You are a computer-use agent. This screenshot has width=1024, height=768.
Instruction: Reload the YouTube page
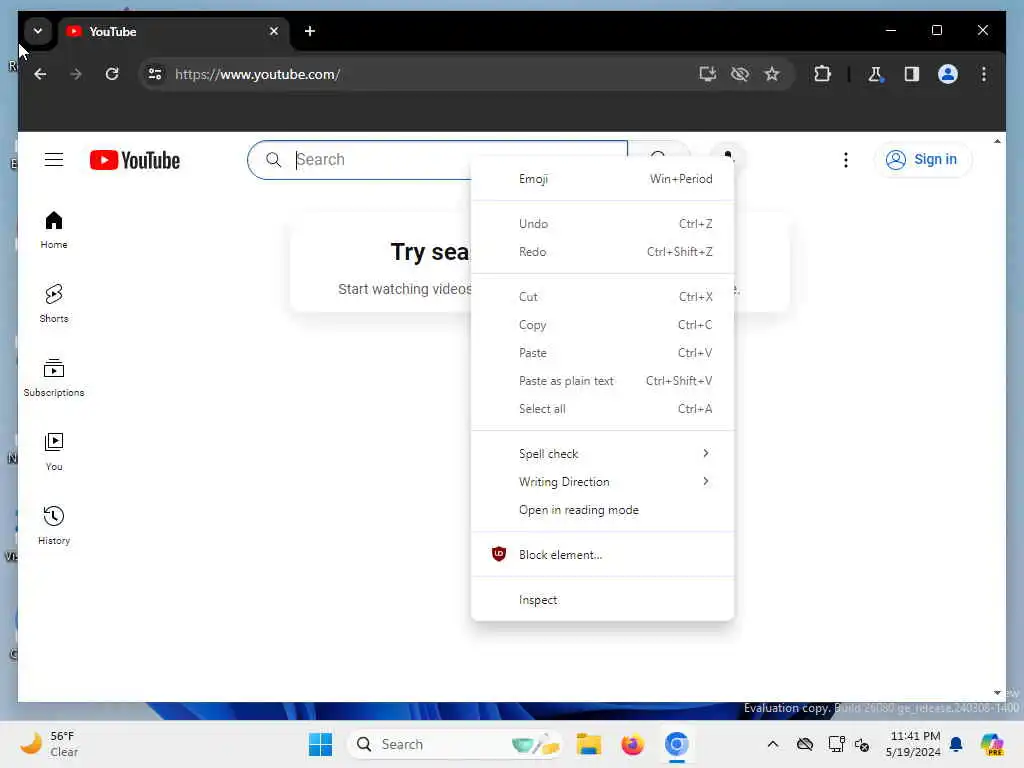point(112,74)
